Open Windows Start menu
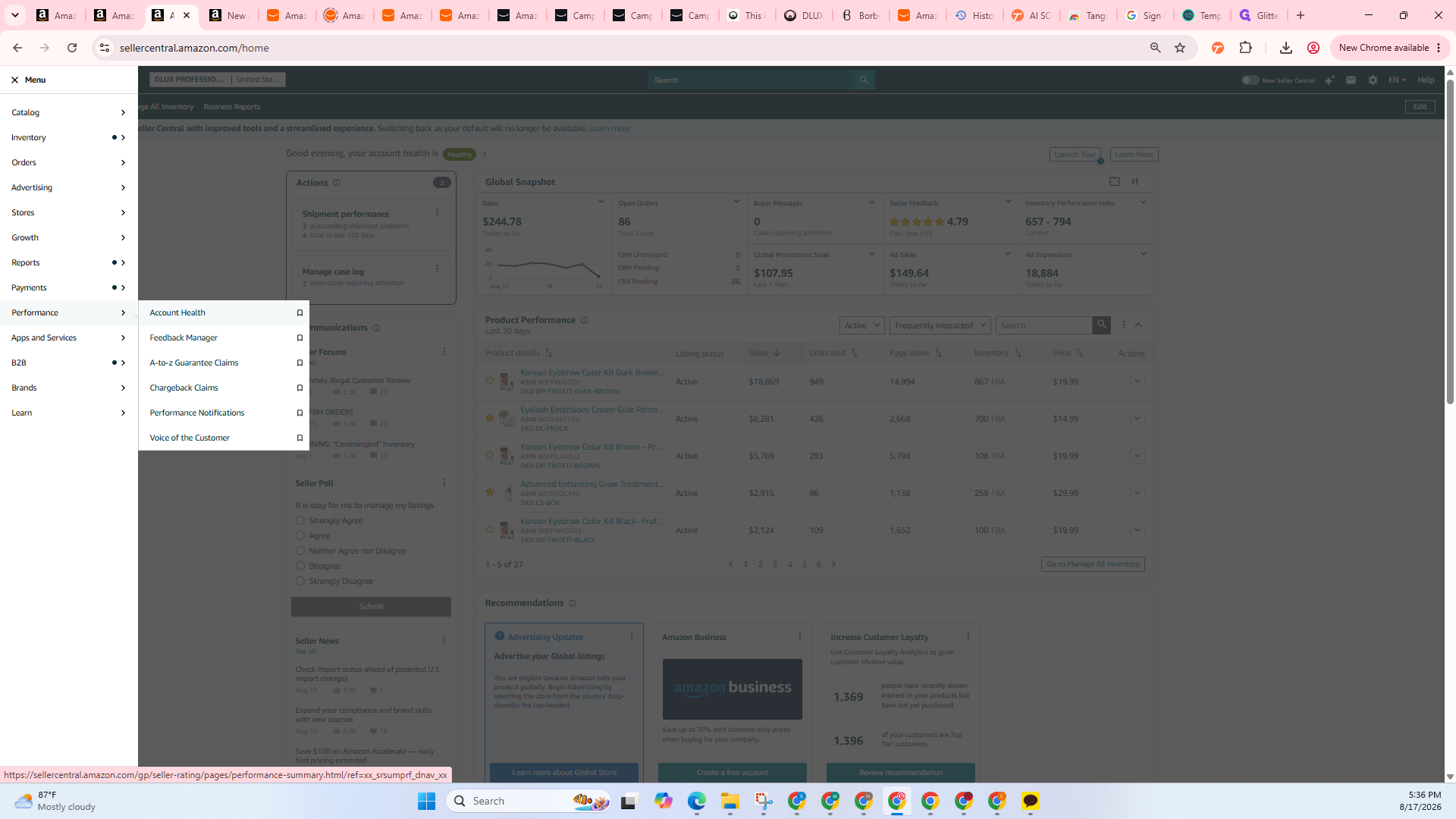Viewport: 1456px width, 819px height. point(426,801)
